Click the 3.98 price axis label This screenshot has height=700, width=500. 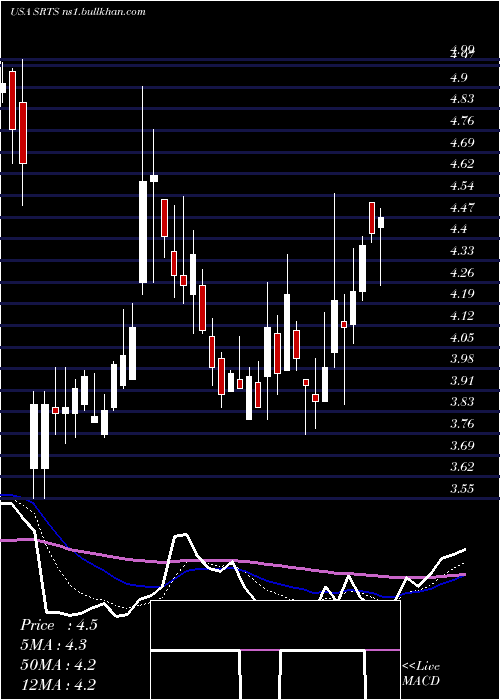462,358
